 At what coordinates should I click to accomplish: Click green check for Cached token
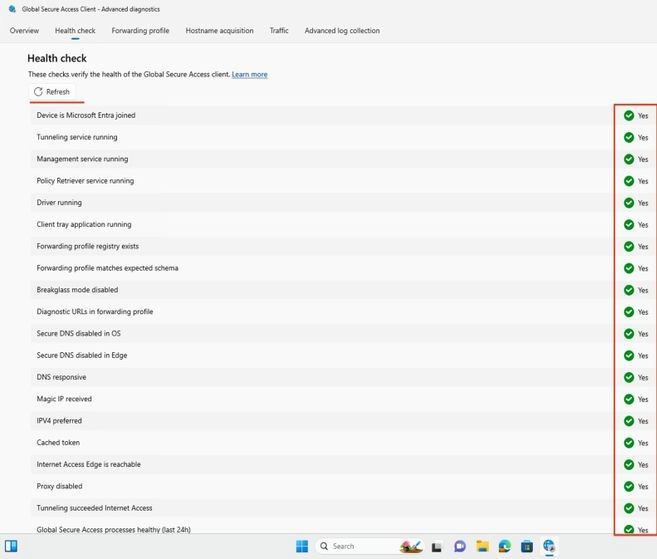click(x=629, y=443)
